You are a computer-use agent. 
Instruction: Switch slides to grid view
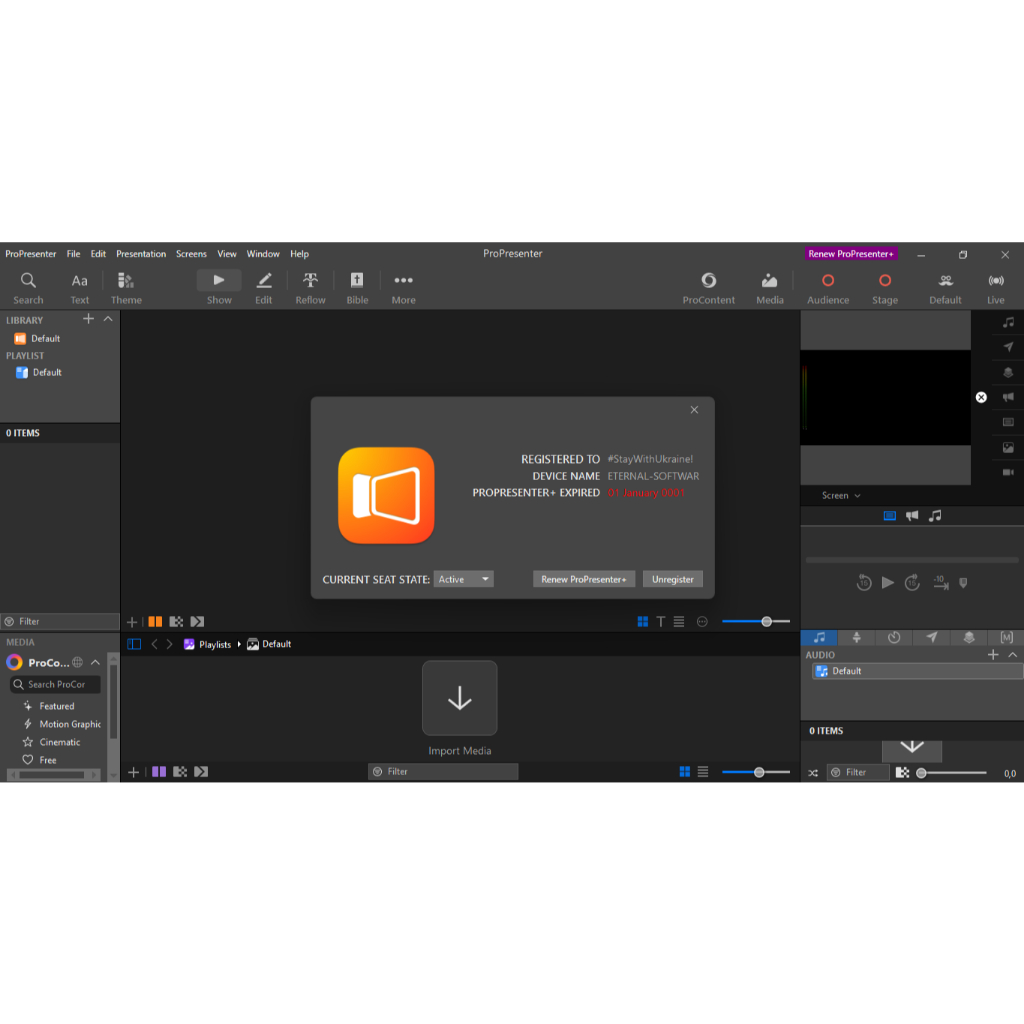643,622
